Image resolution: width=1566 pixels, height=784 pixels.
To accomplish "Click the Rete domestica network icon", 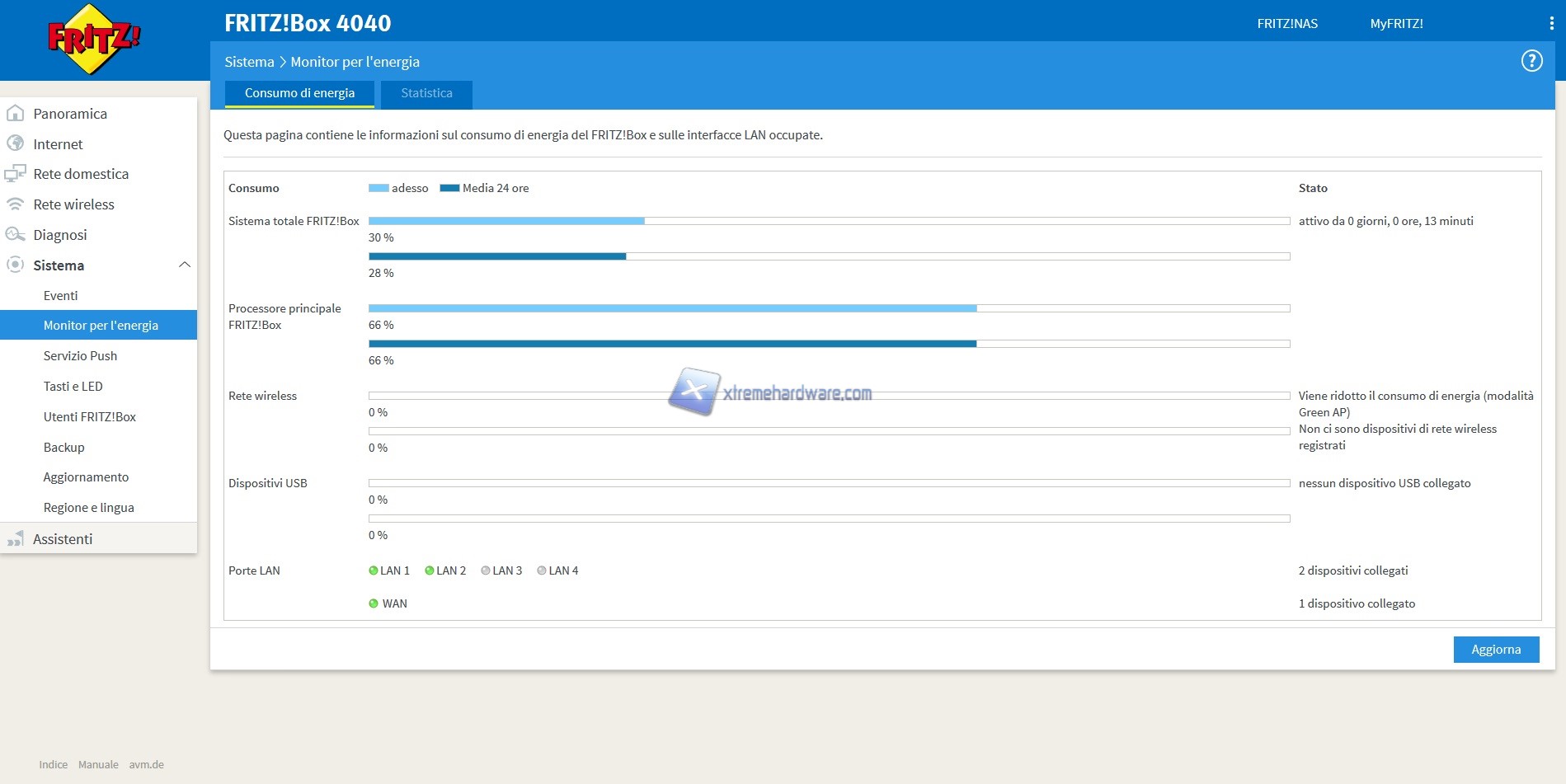I will 15,174.
